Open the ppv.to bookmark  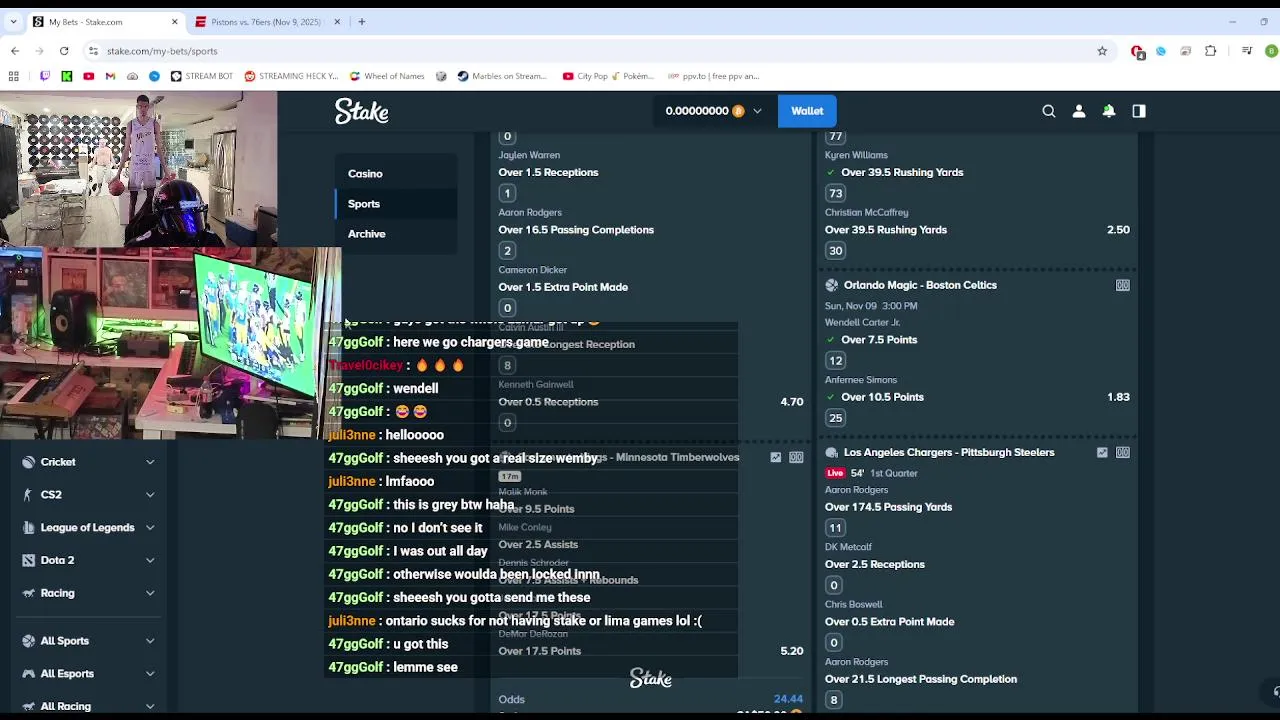[714, 76]
